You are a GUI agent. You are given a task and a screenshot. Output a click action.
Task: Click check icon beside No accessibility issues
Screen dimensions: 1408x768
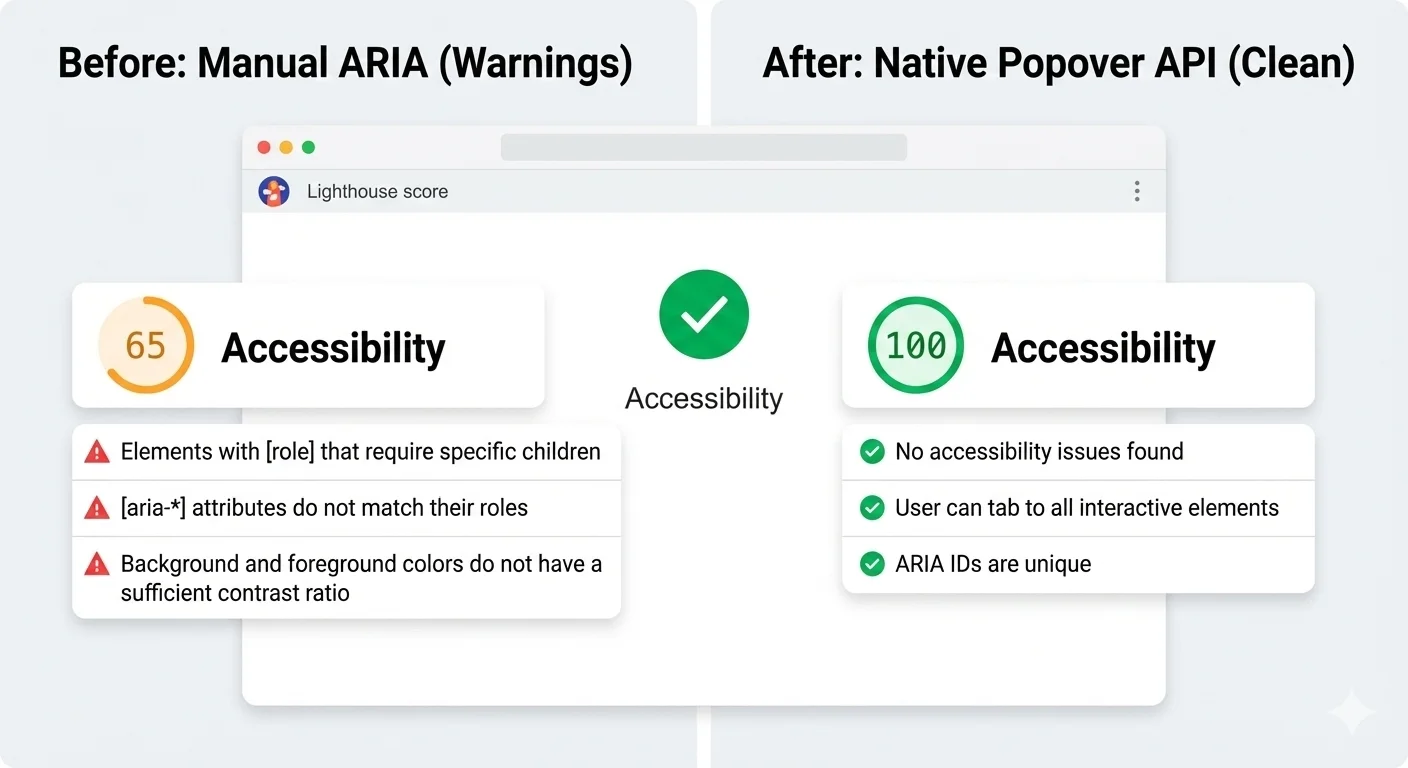tap(872, 452)
